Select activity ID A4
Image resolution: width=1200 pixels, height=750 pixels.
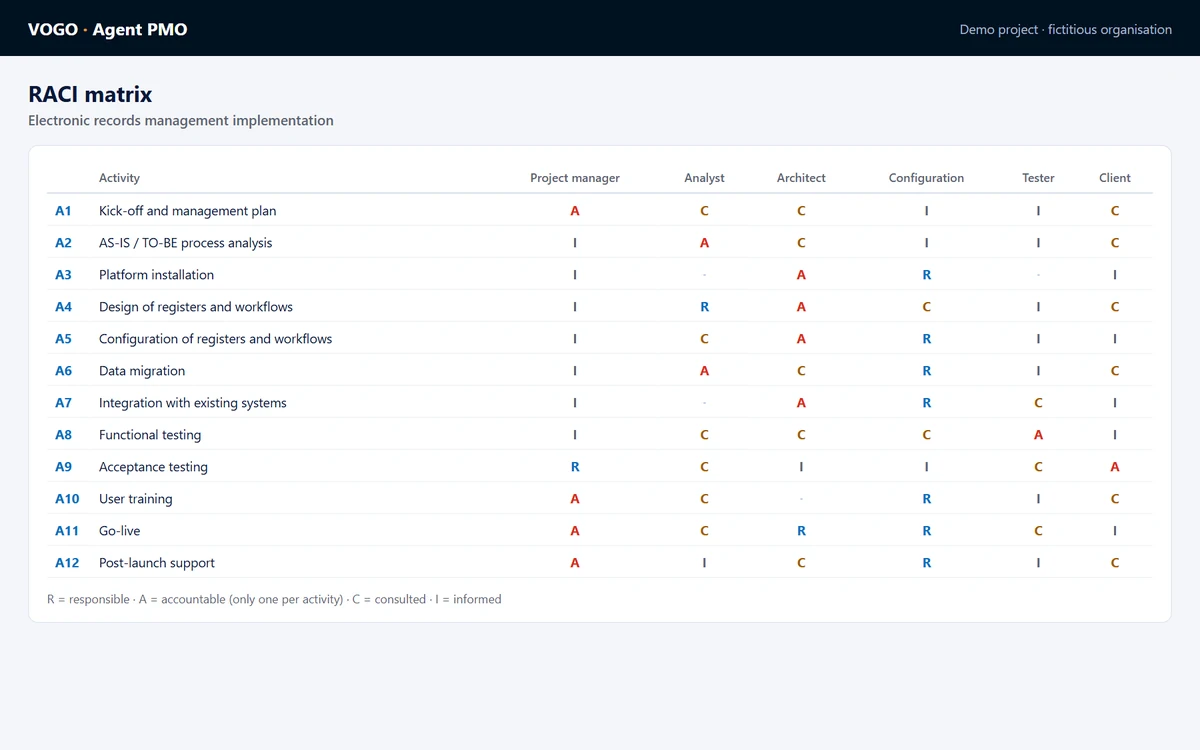point(63,307)
